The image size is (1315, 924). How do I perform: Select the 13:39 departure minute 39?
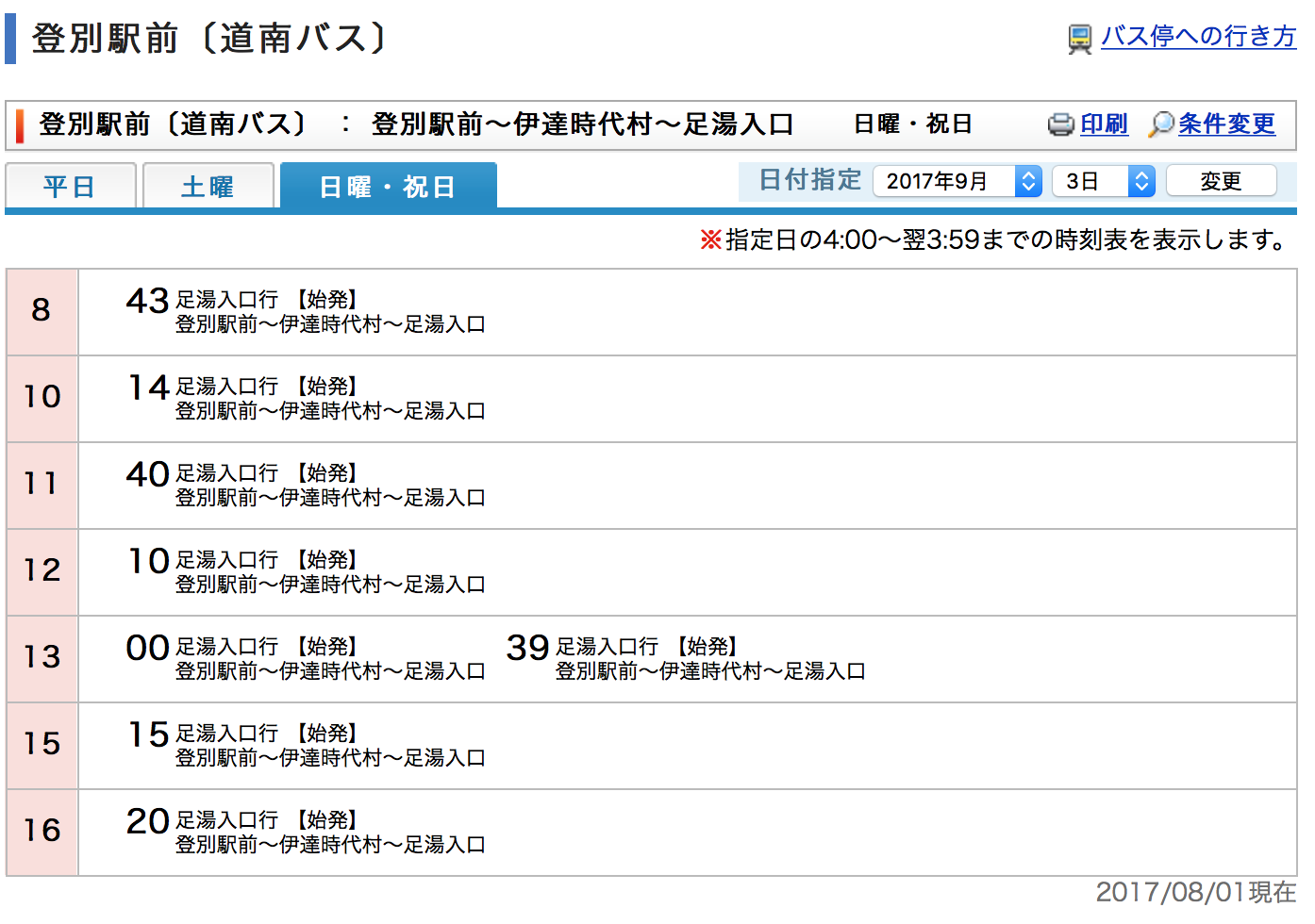point(527,648)
